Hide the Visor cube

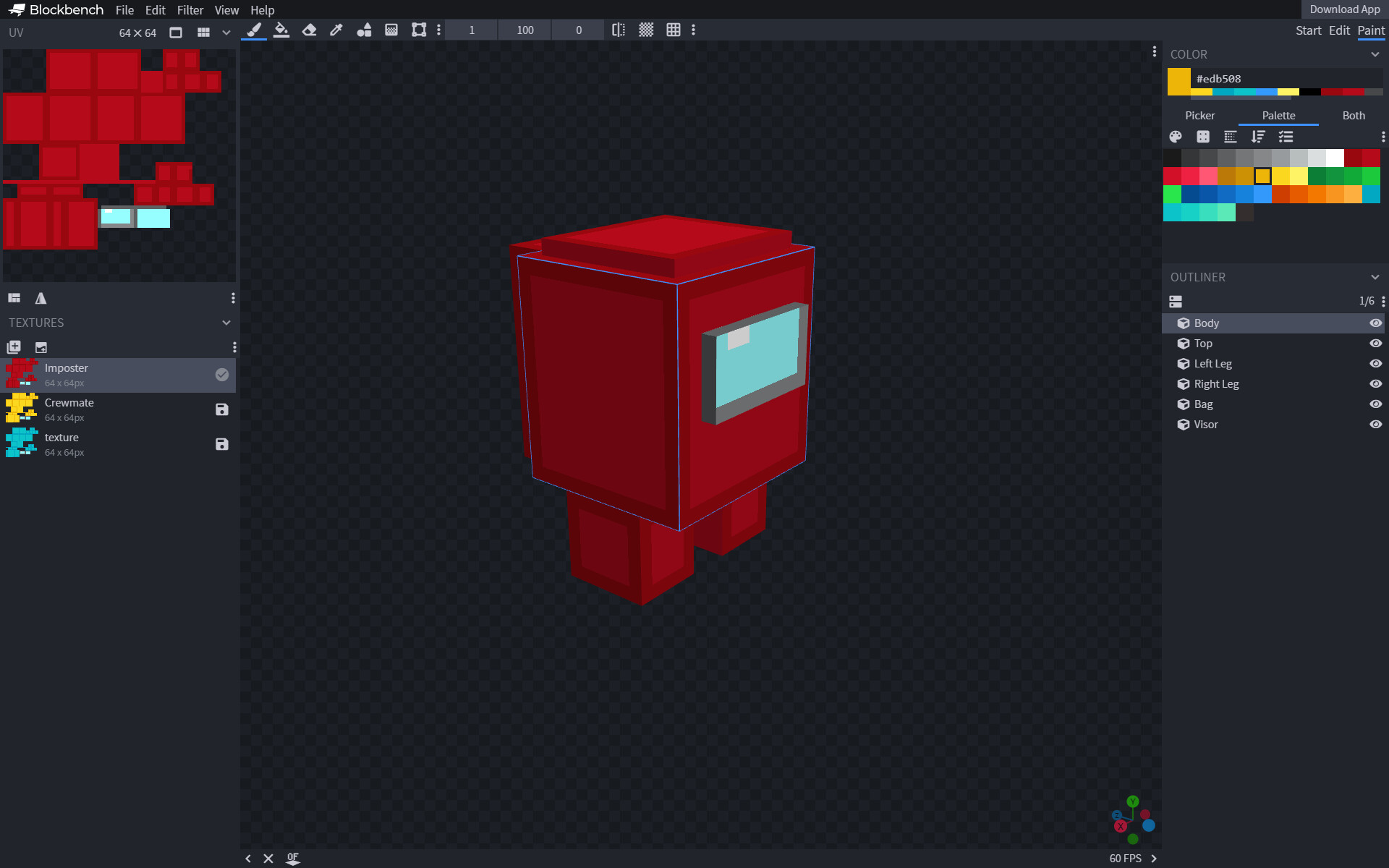point(1375,425)
